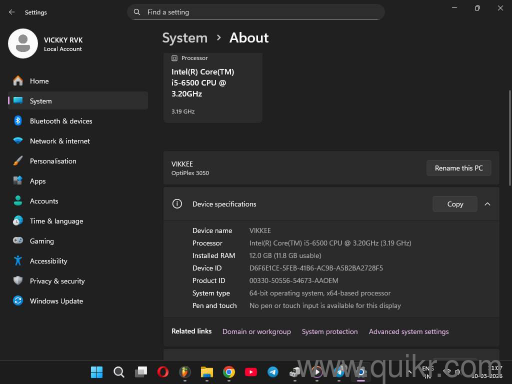Image resolution: width=512 pixels, height=384 pixels.
Task: Click the Processor chip icon on the card
Action: tap(174, 58)
